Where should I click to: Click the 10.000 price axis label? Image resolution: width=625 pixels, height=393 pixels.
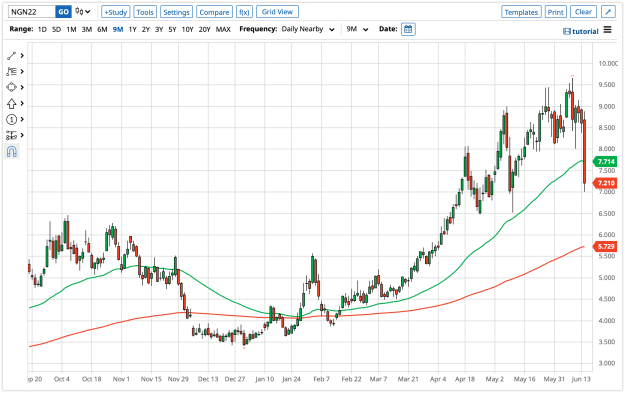608,64
